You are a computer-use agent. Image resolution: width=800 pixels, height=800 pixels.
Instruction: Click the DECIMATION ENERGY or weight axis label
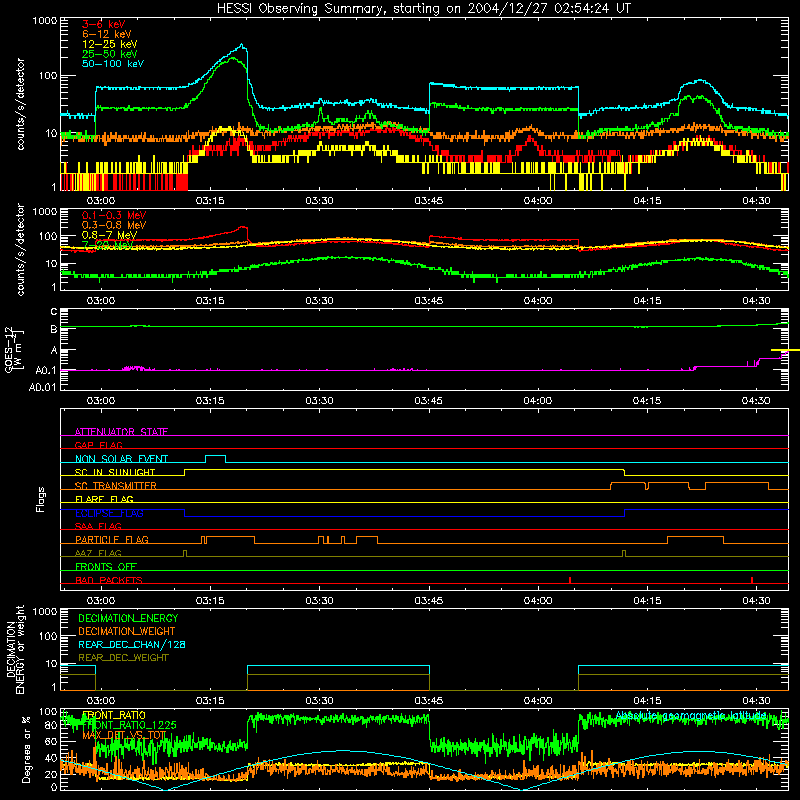click(x=15, y=649)
